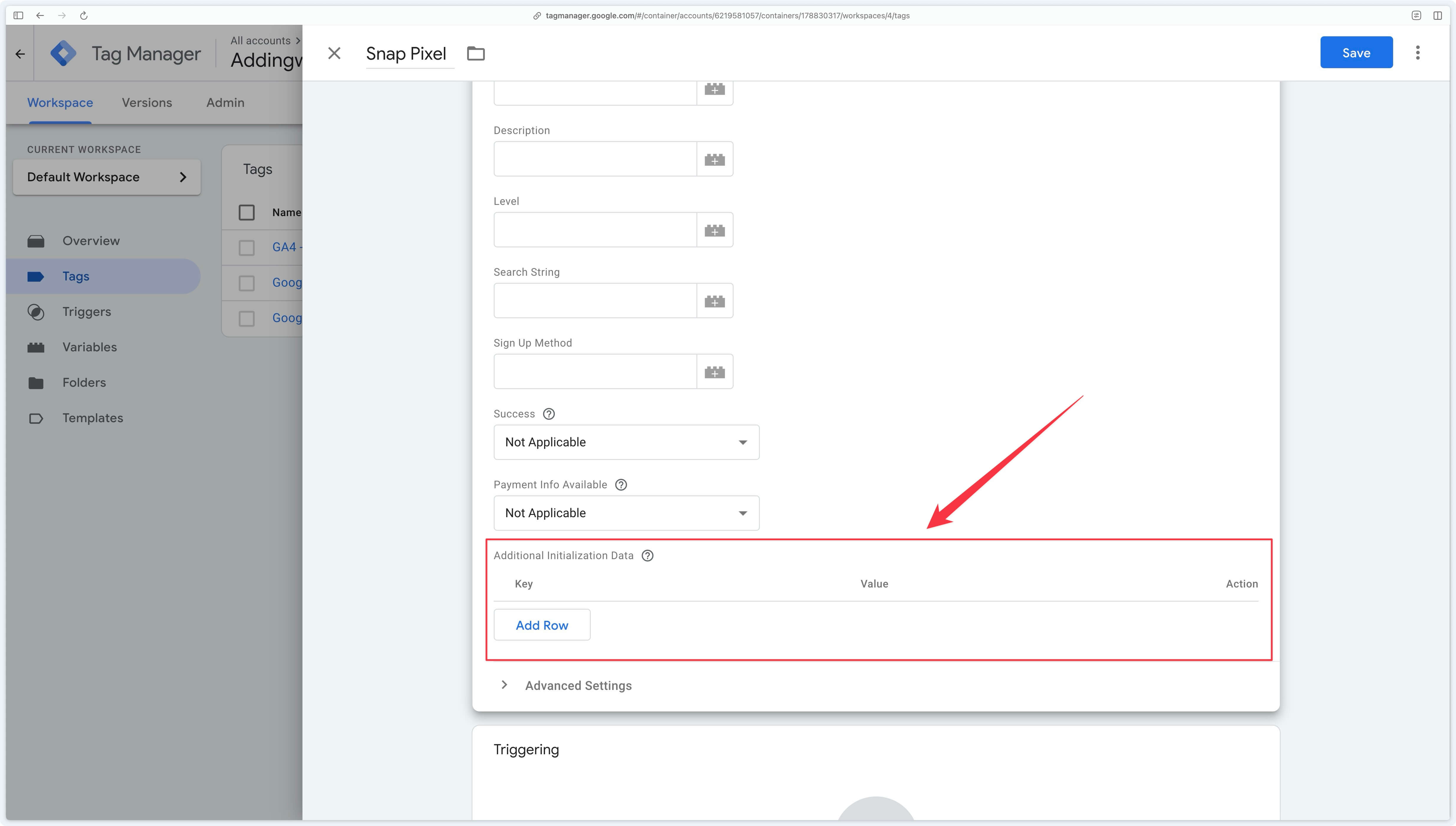
Task: Open Default Workspace selector
Action: pyautogui.click(x=107, y=177)
